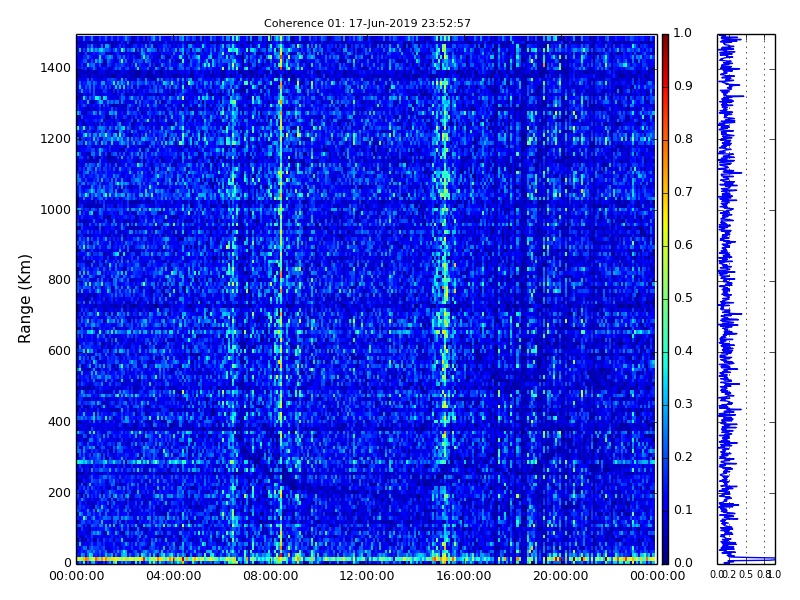Click the blue profile line in the side panel
The image size is (800, 600).
coord(727,299)
